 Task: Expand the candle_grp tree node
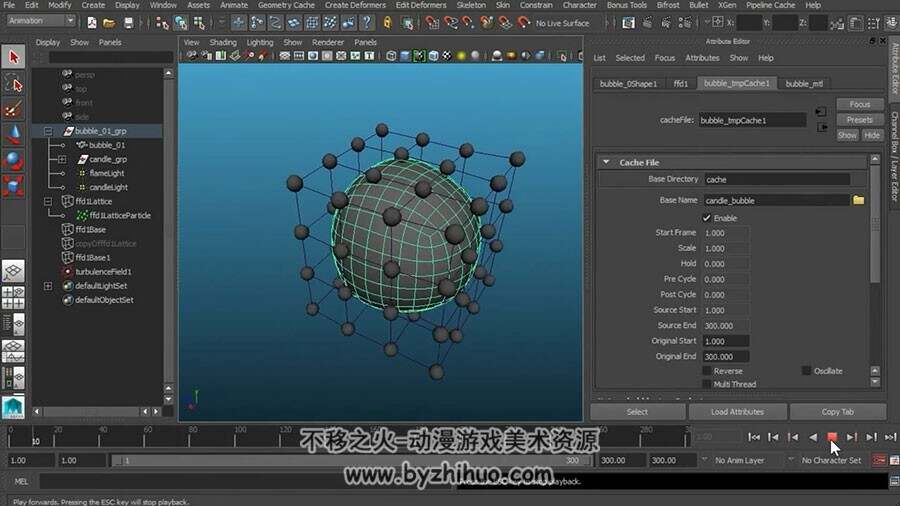coord(62,159)
